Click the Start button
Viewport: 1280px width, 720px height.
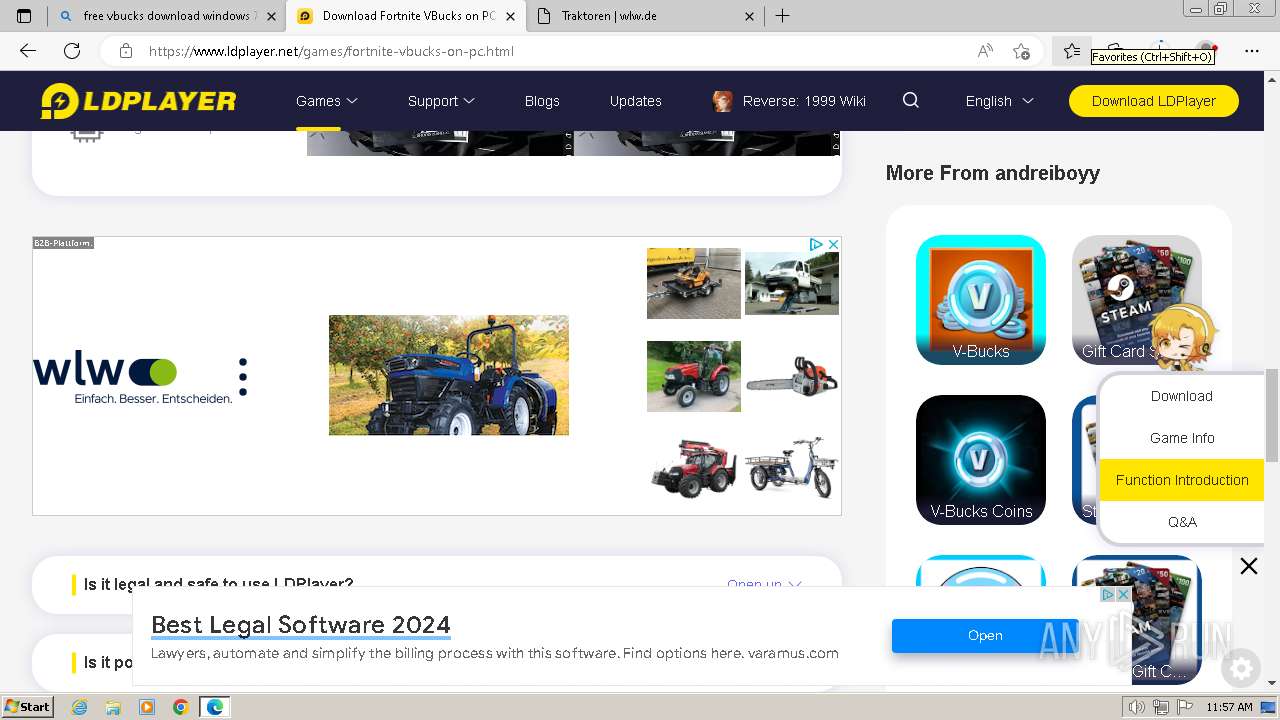[28, 707]
